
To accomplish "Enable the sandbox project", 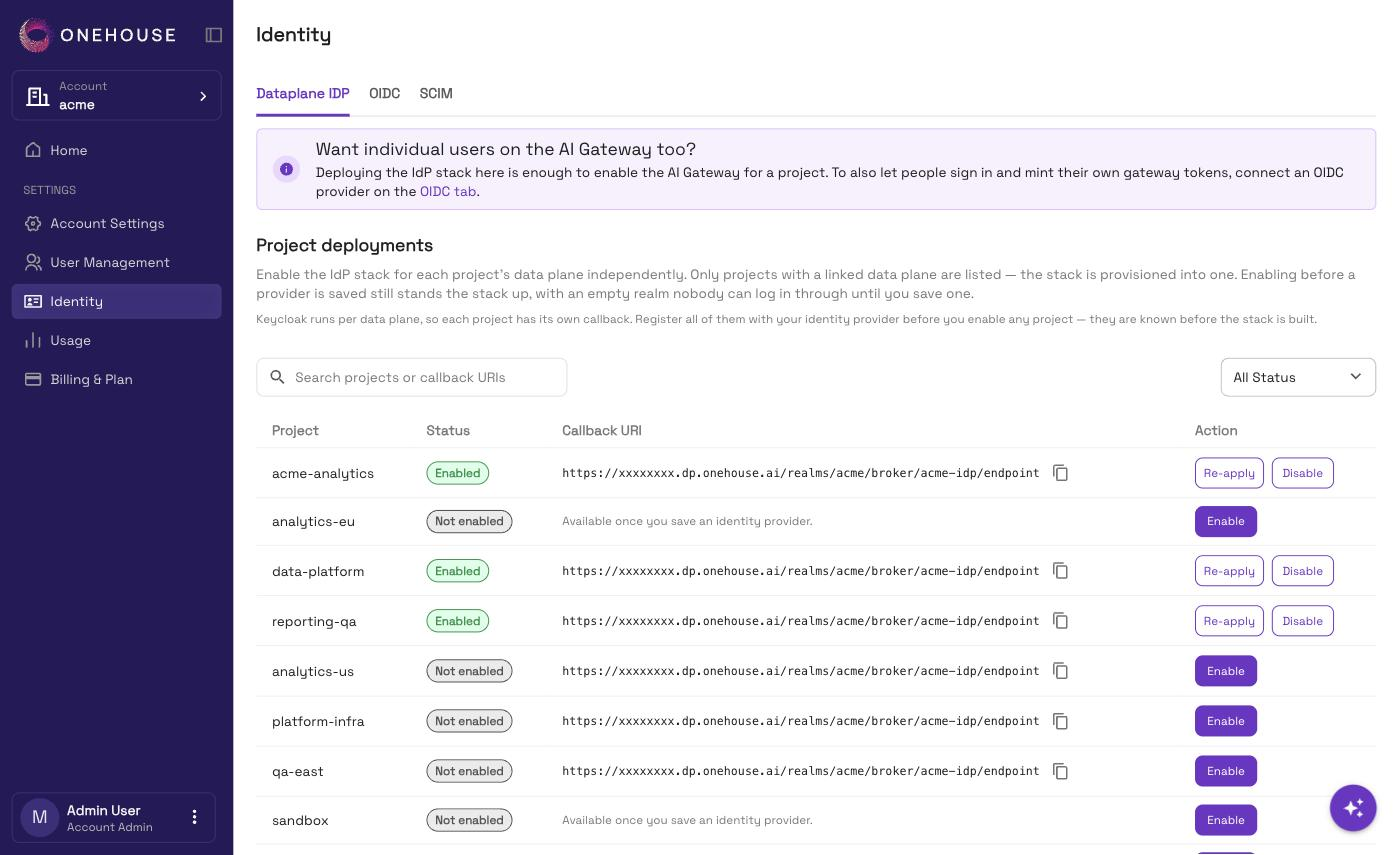I will pyautogui.click(x=1226, y=820).
